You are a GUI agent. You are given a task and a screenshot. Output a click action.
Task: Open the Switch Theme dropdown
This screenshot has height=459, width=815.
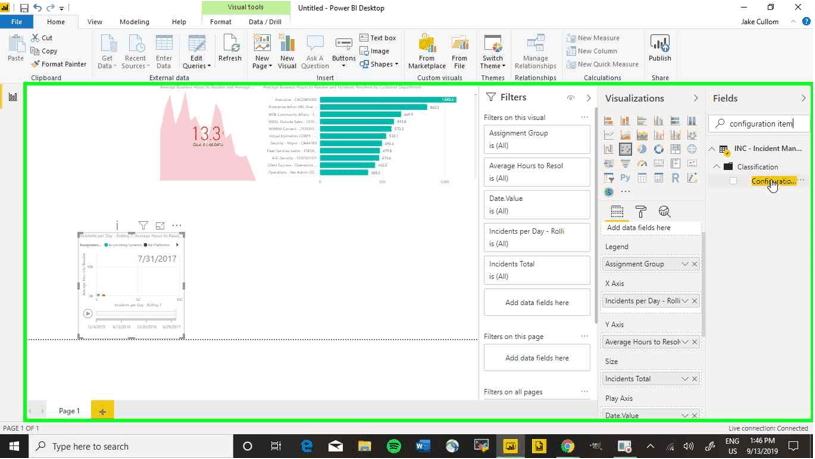(x=492, y=52)
